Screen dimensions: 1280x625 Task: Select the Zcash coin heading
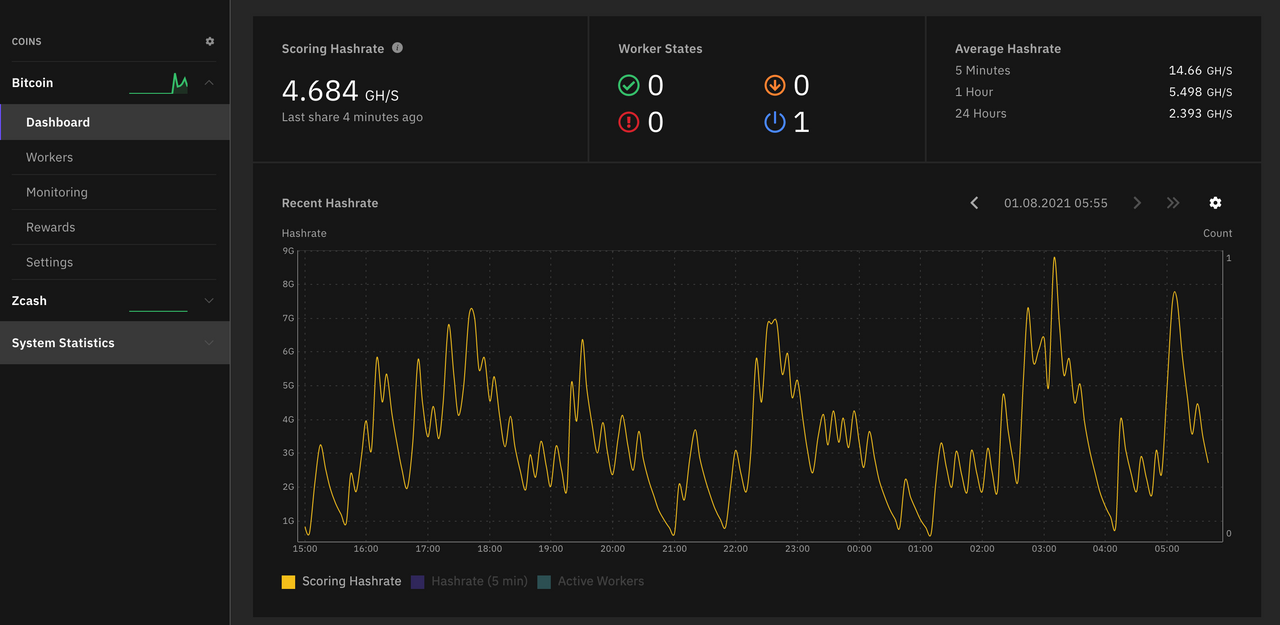click(29, 301)
